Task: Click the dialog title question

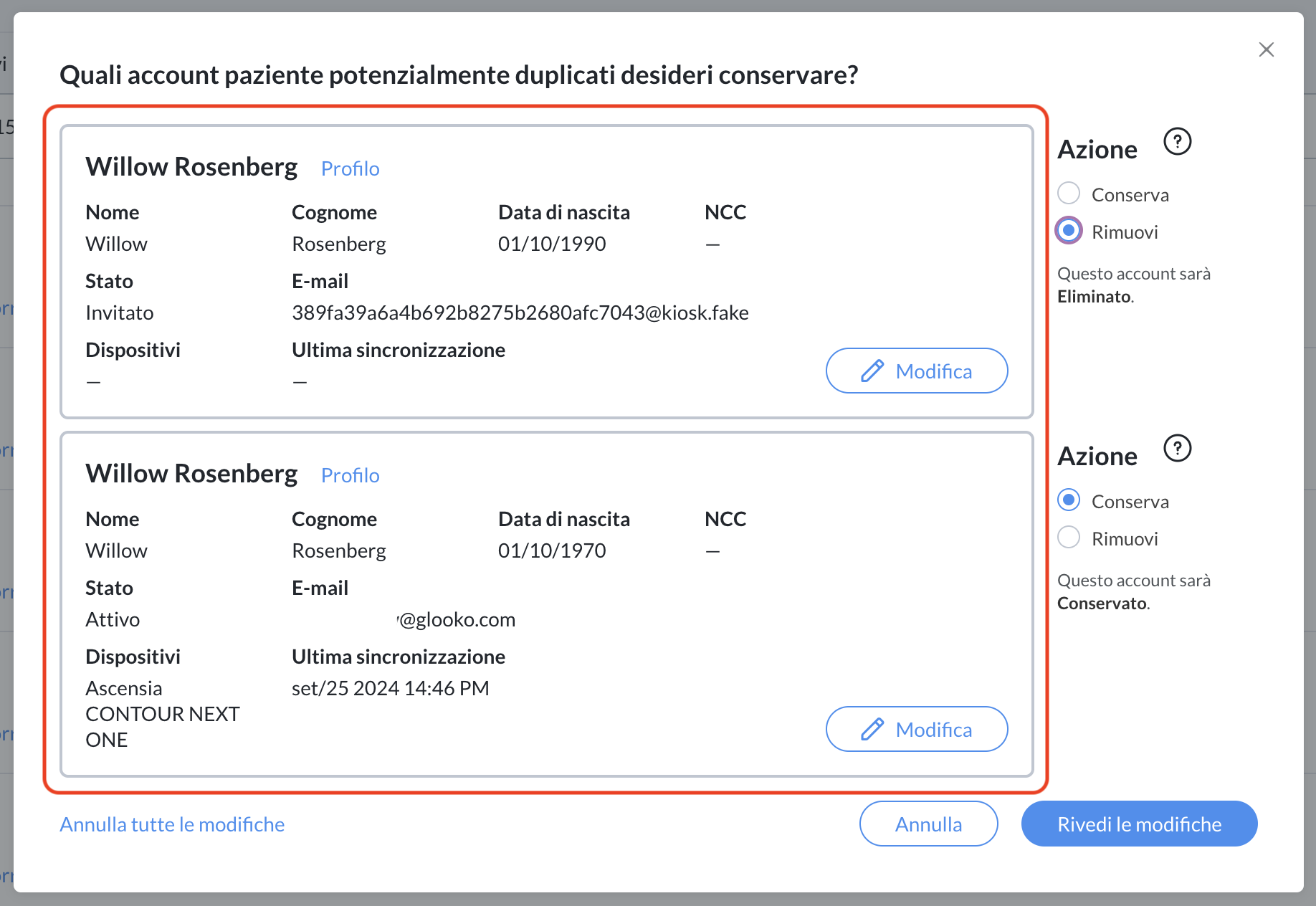Action: pyautogui.click(x=459, y=75)
